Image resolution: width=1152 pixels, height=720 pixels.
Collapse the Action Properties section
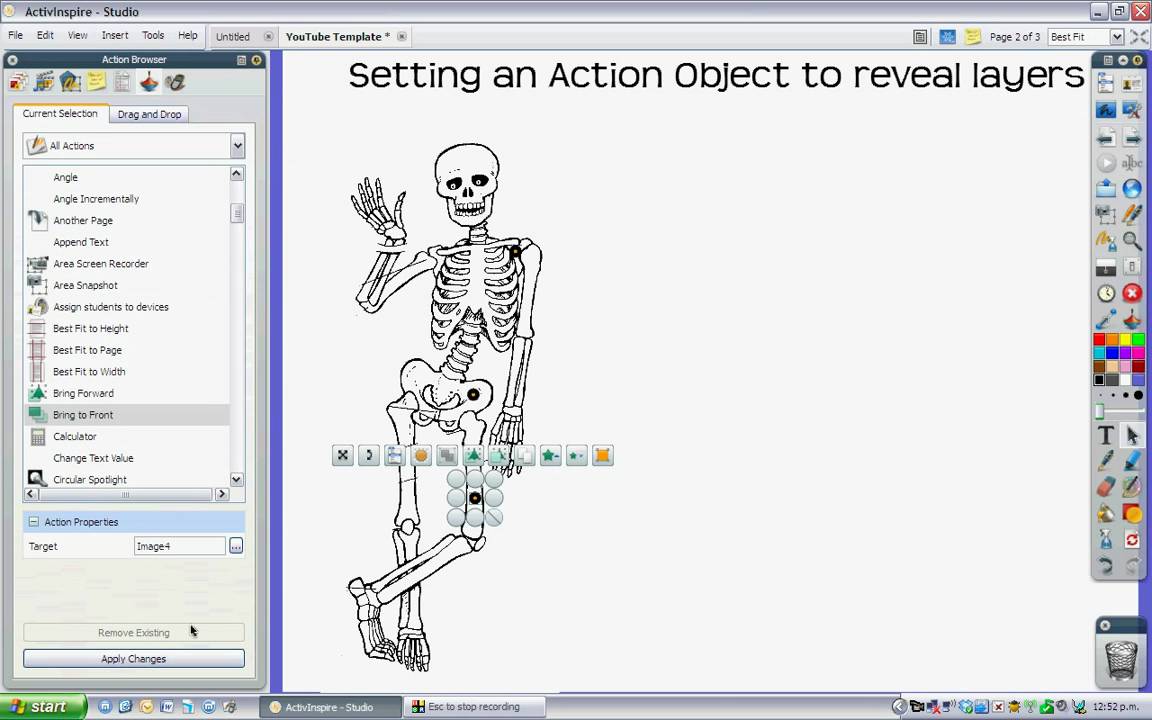click(x=33, y=522)
